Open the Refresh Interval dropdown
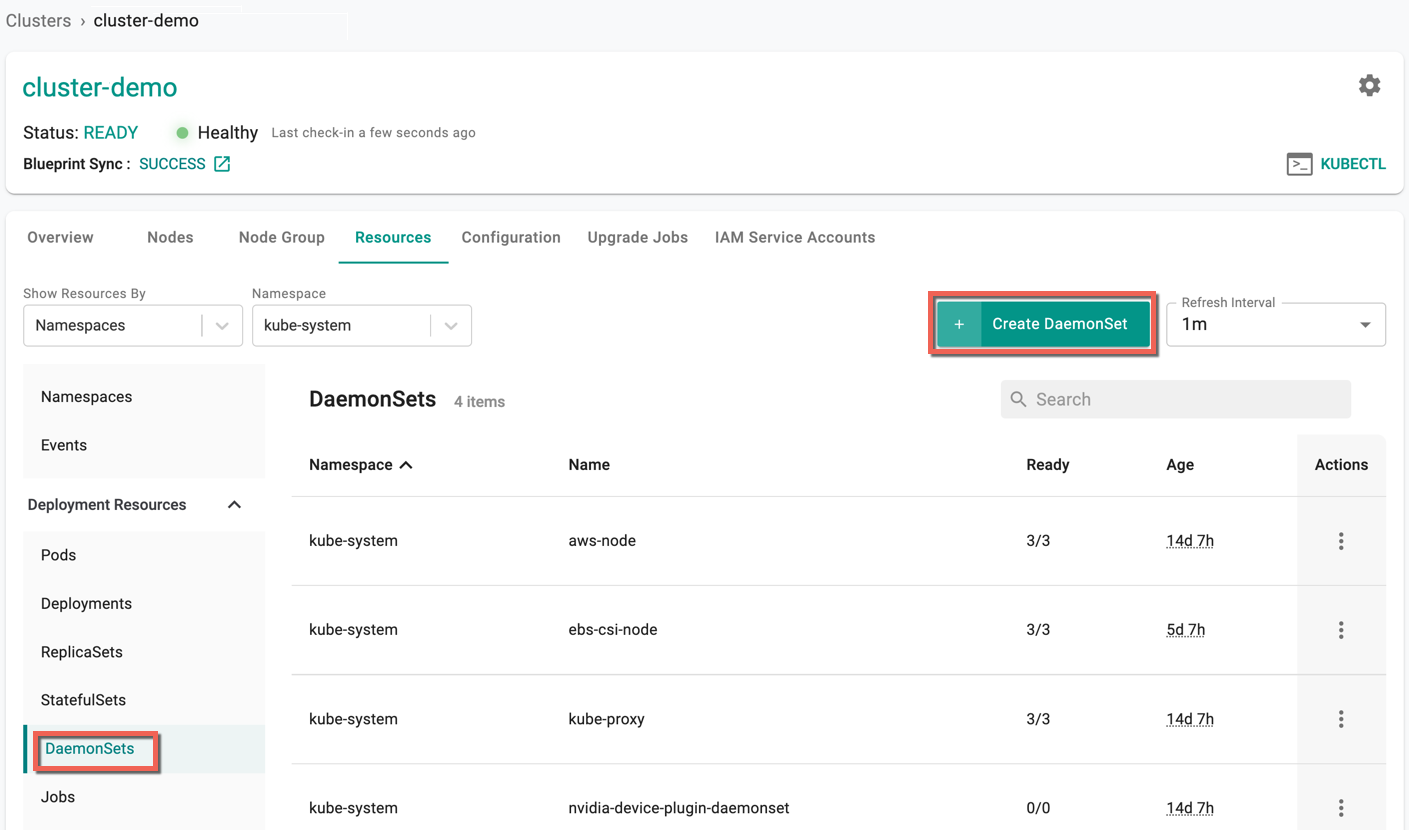The image size is (1409, 830). [x=1276, y=325]
